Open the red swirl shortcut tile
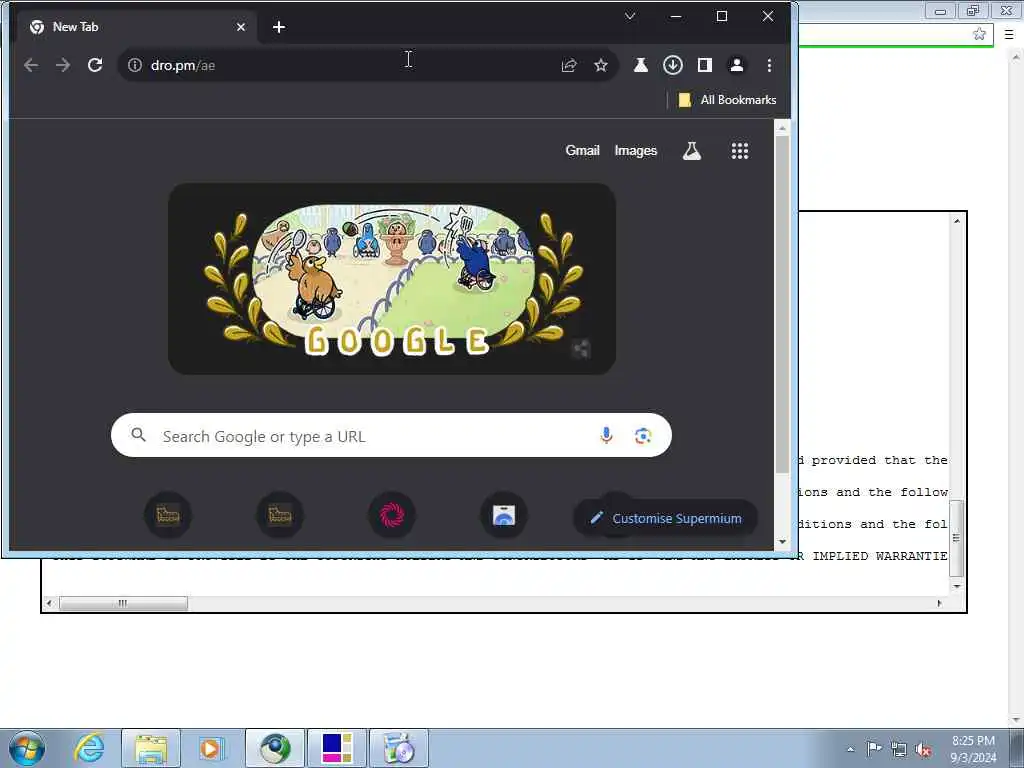The height and width of the screenshot is (768, 1024). tap(392, 515)
